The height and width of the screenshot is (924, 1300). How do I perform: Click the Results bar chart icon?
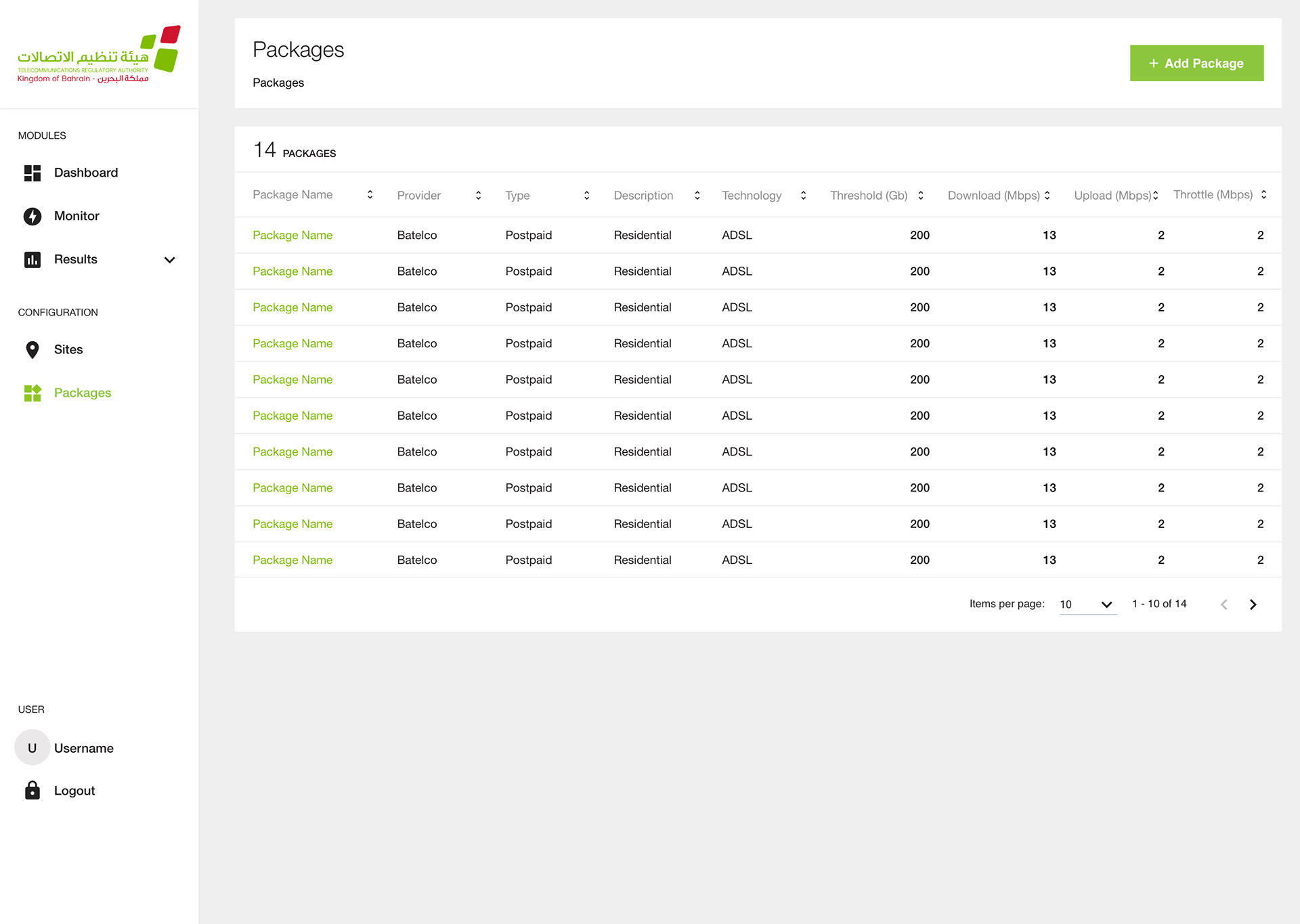pyautogui.click(x=32, y=260)
